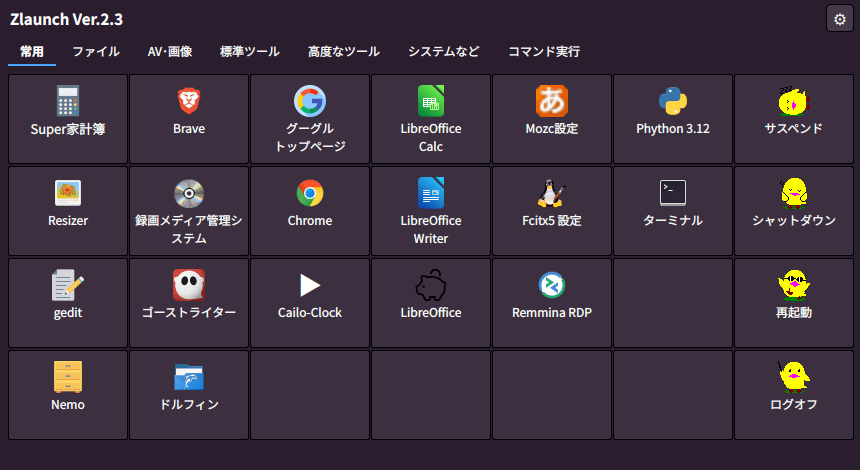Launch 録画メディア管理システム disc icon
The image size is (860, 470).
189,193
